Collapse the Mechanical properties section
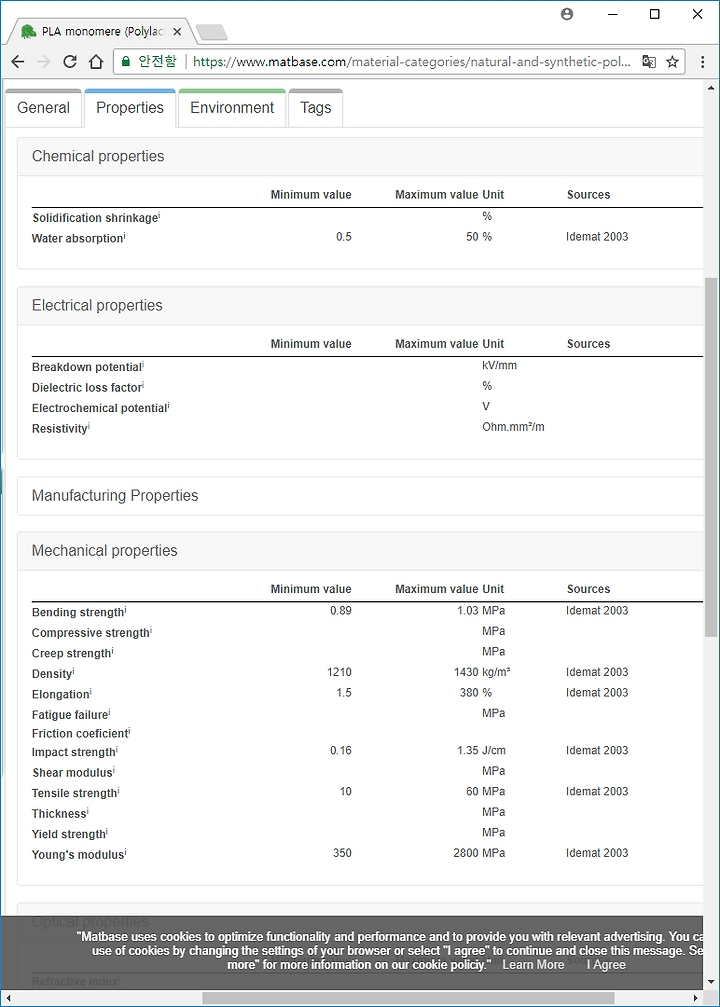Screen dimensions: 720x1007 click(360, 551)
